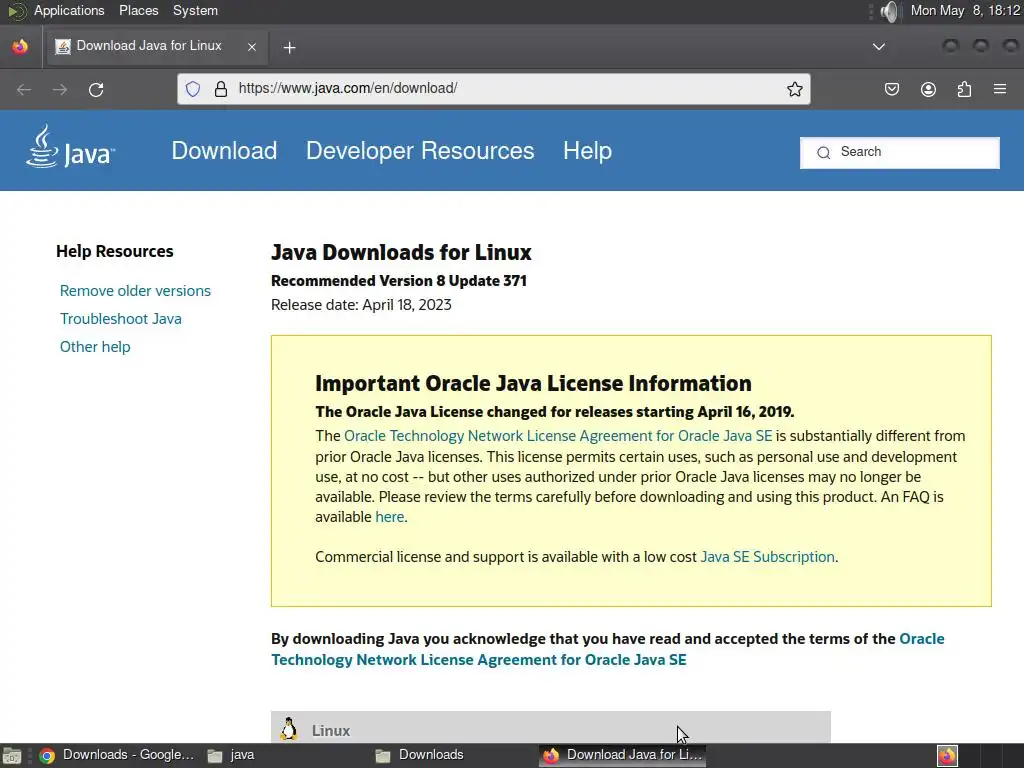Open the Firefox account icon
1024x768 pixels.
[x=928, y=89]
